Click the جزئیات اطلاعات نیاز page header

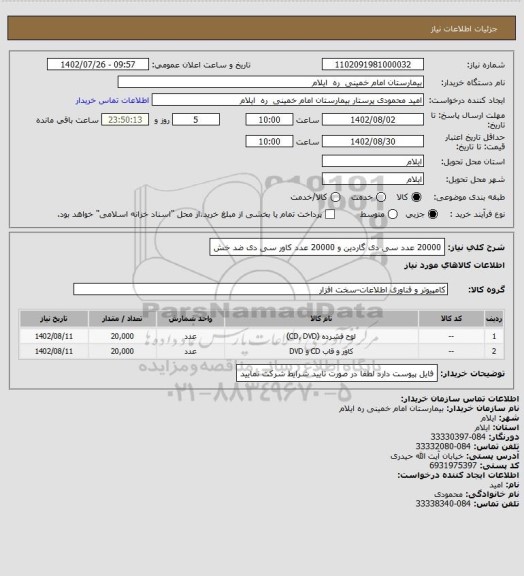pos(464,29)
